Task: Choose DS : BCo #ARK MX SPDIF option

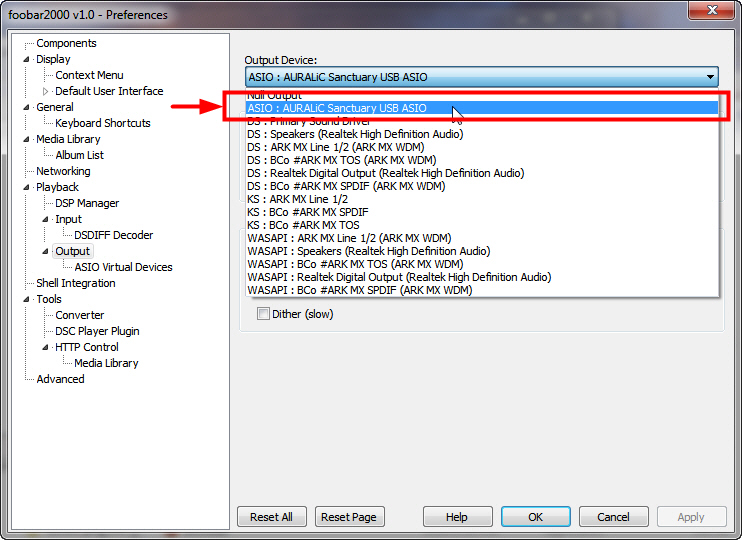Action: (x=482, y=186)
